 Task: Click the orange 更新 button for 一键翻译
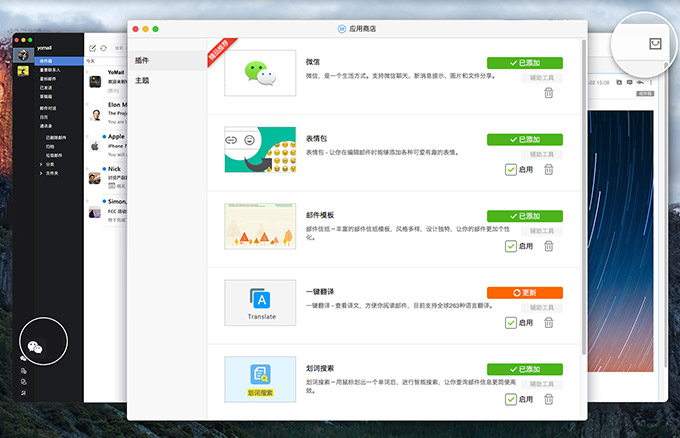coord(525,293)
